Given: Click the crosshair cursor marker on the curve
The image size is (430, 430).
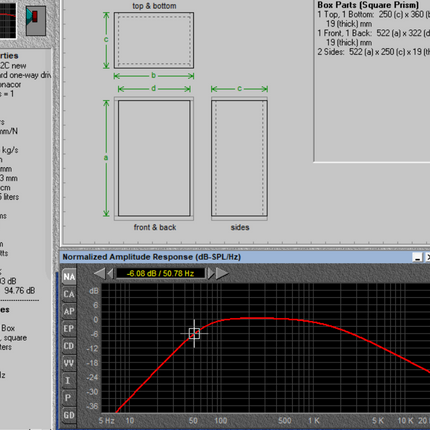Looking at the screenshot, I should 194,333.
